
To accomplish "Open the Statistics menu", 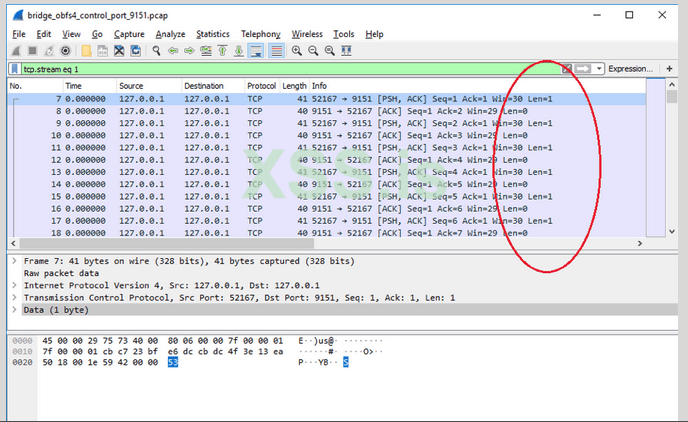I will [x=213, y=34].
